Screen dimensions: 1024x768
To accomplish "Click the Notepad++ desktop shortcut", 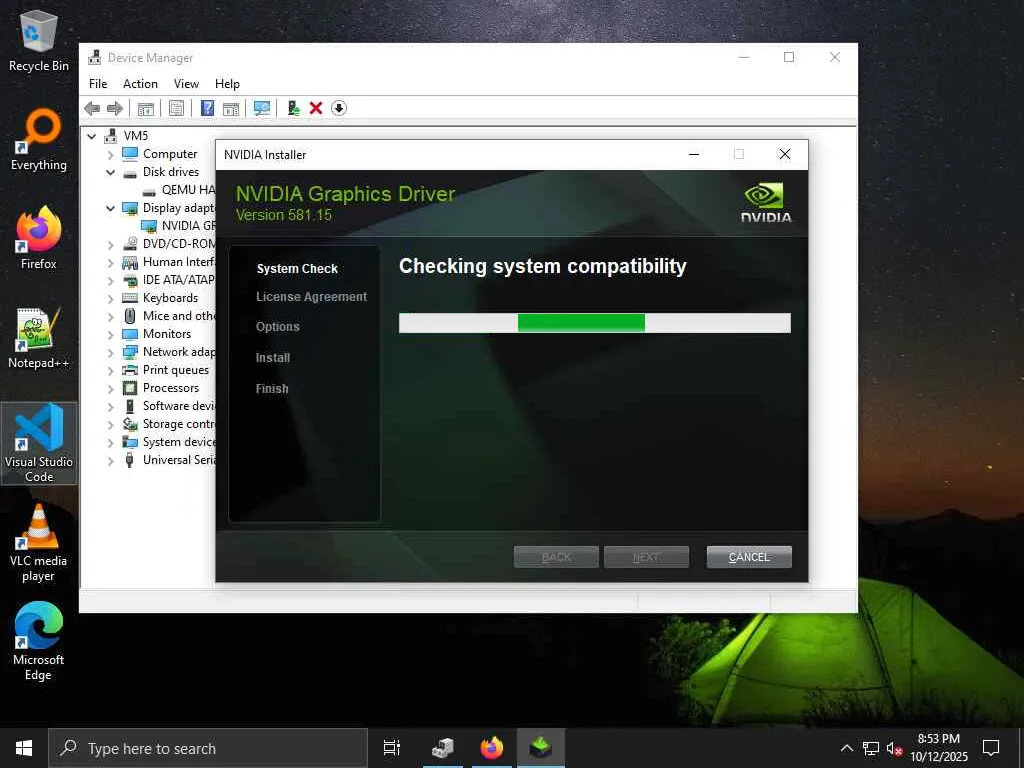I will pos(39,338).
